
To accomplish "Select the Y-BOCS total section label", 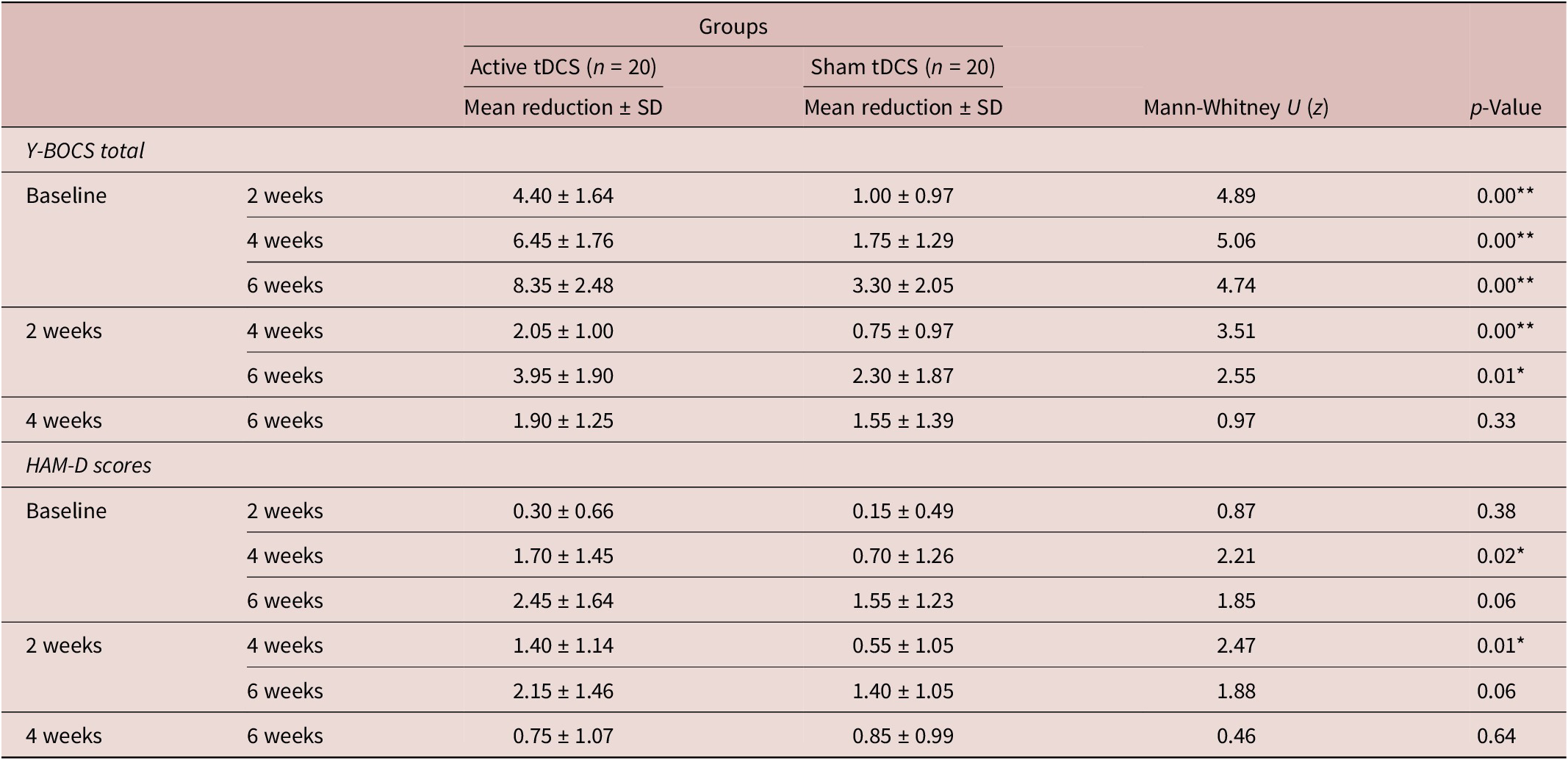I will (x=85, y=151).
